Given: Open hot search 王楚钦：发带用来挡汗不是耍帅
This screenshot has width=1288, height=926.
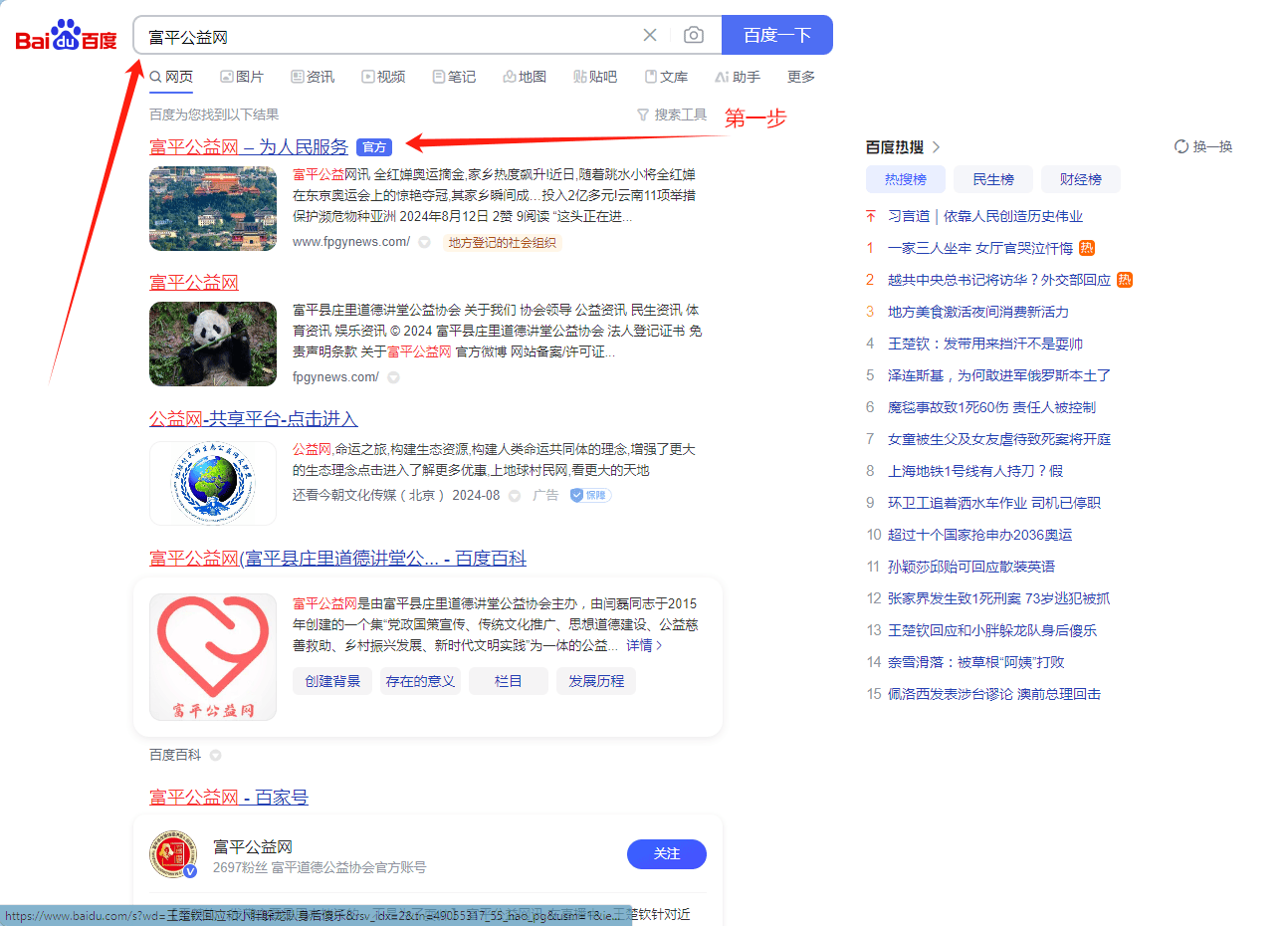Looking at the screenshot, I should [x=985, y=344].
